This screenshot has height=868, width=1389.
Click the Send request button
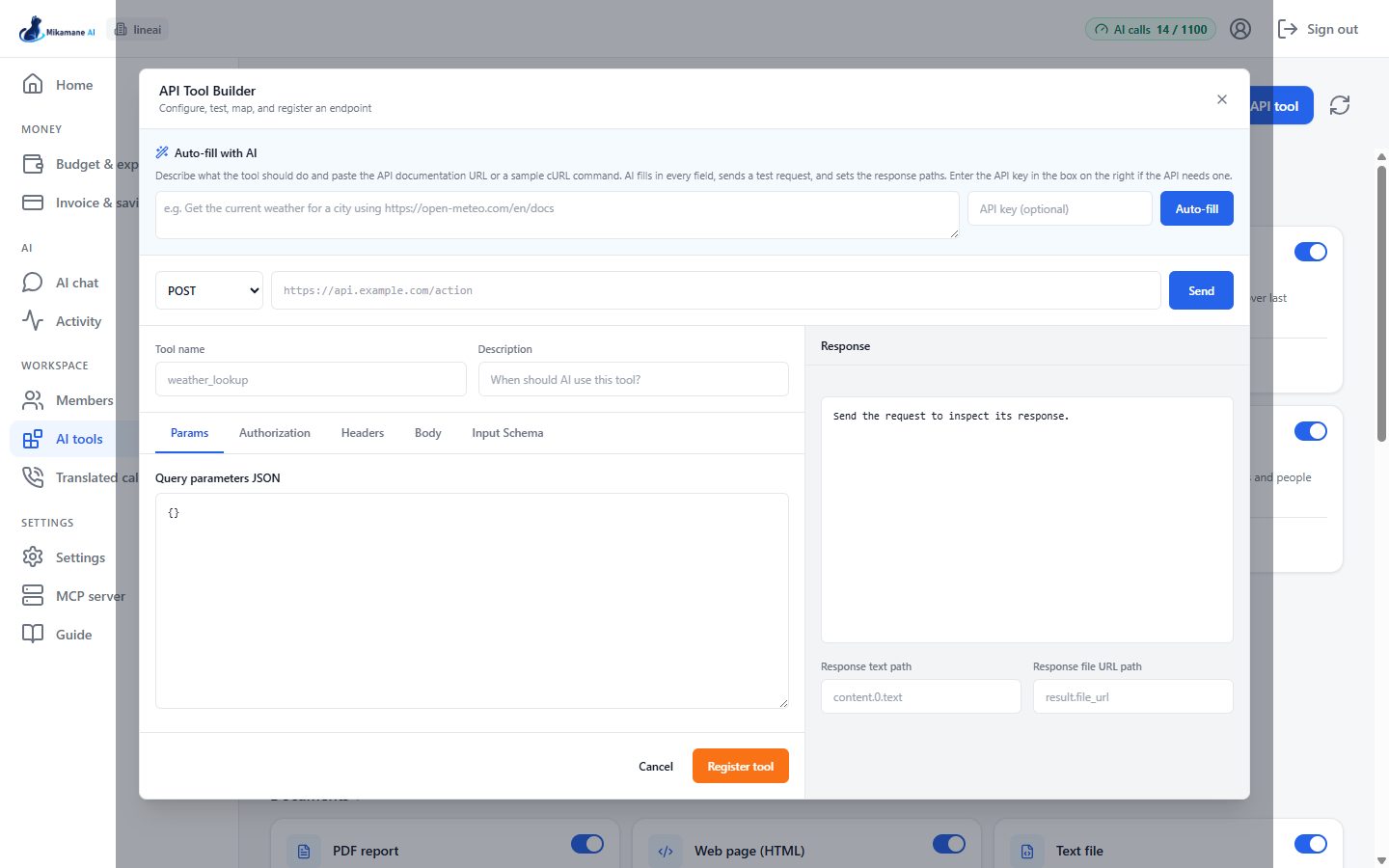pos(1201,290)
